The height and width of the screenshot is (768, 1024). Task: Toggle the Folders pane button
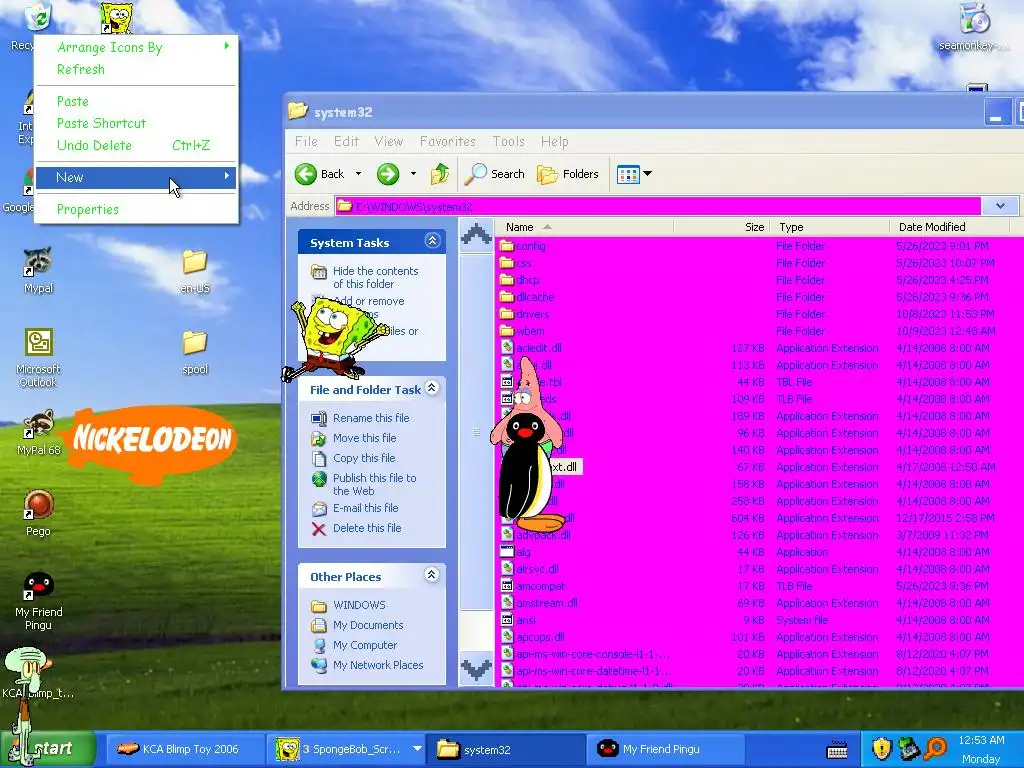click(x=568, y=174)
